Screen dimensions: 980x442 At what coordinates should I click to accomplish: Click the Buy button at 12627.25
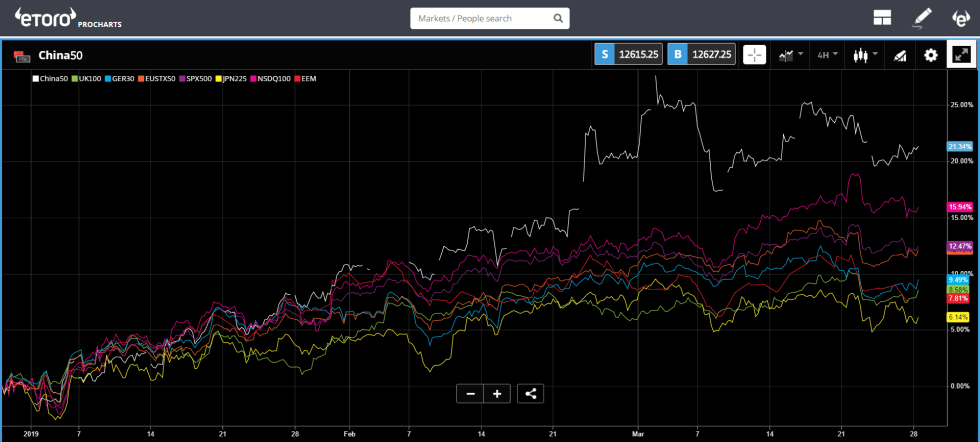(x=702, y=55)
